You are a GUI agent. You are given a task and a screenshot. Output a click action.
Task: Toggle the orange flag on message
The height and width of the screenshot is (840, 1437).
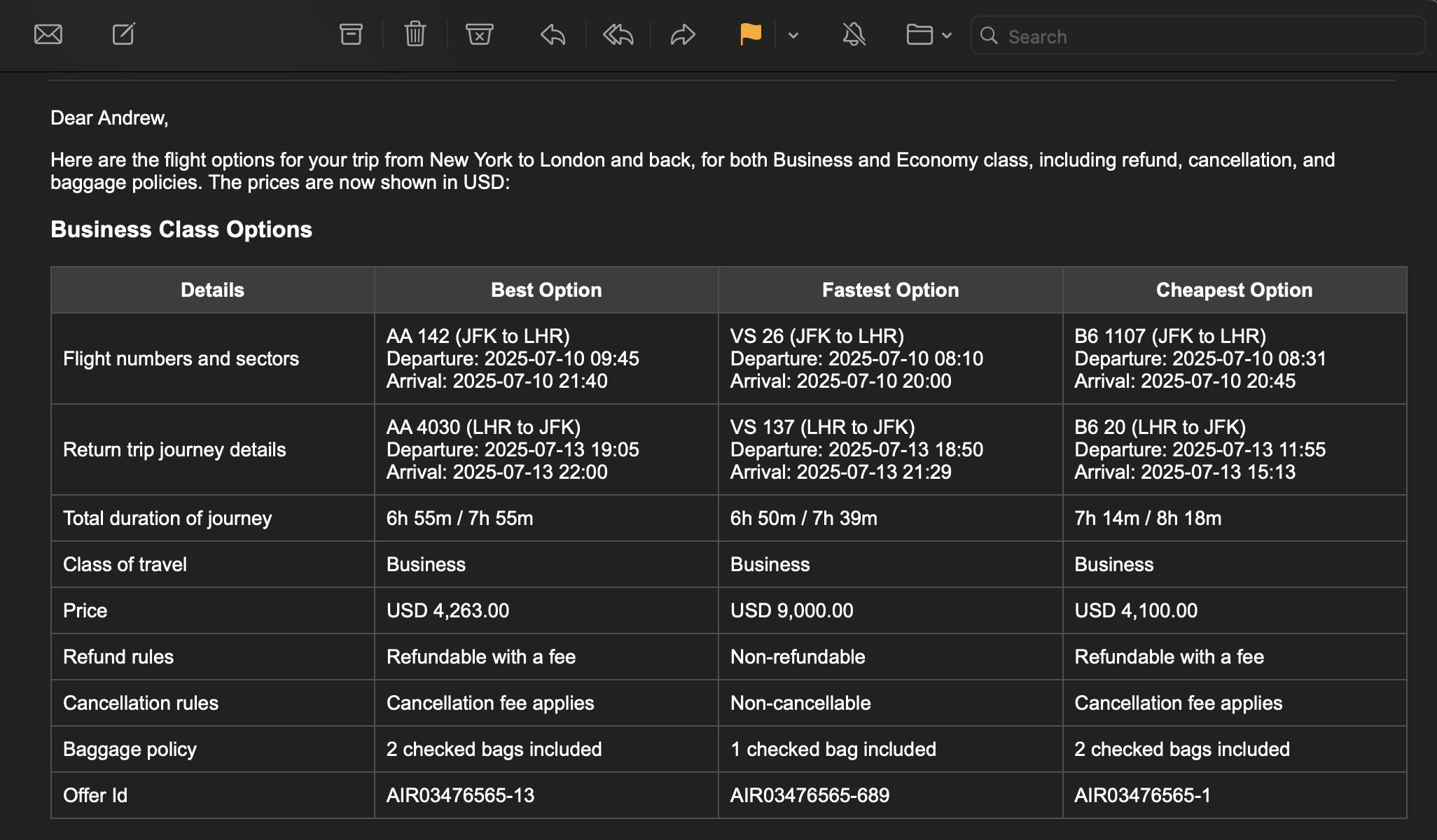750,34
